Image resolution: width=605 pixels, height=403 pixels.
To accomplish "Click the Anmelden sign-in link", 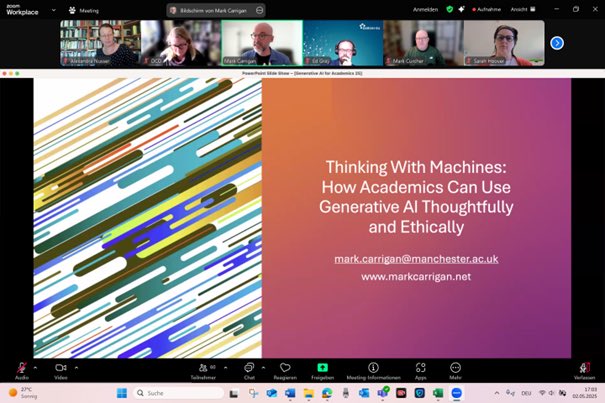I will pyautogui.click(x=426, y=10).
